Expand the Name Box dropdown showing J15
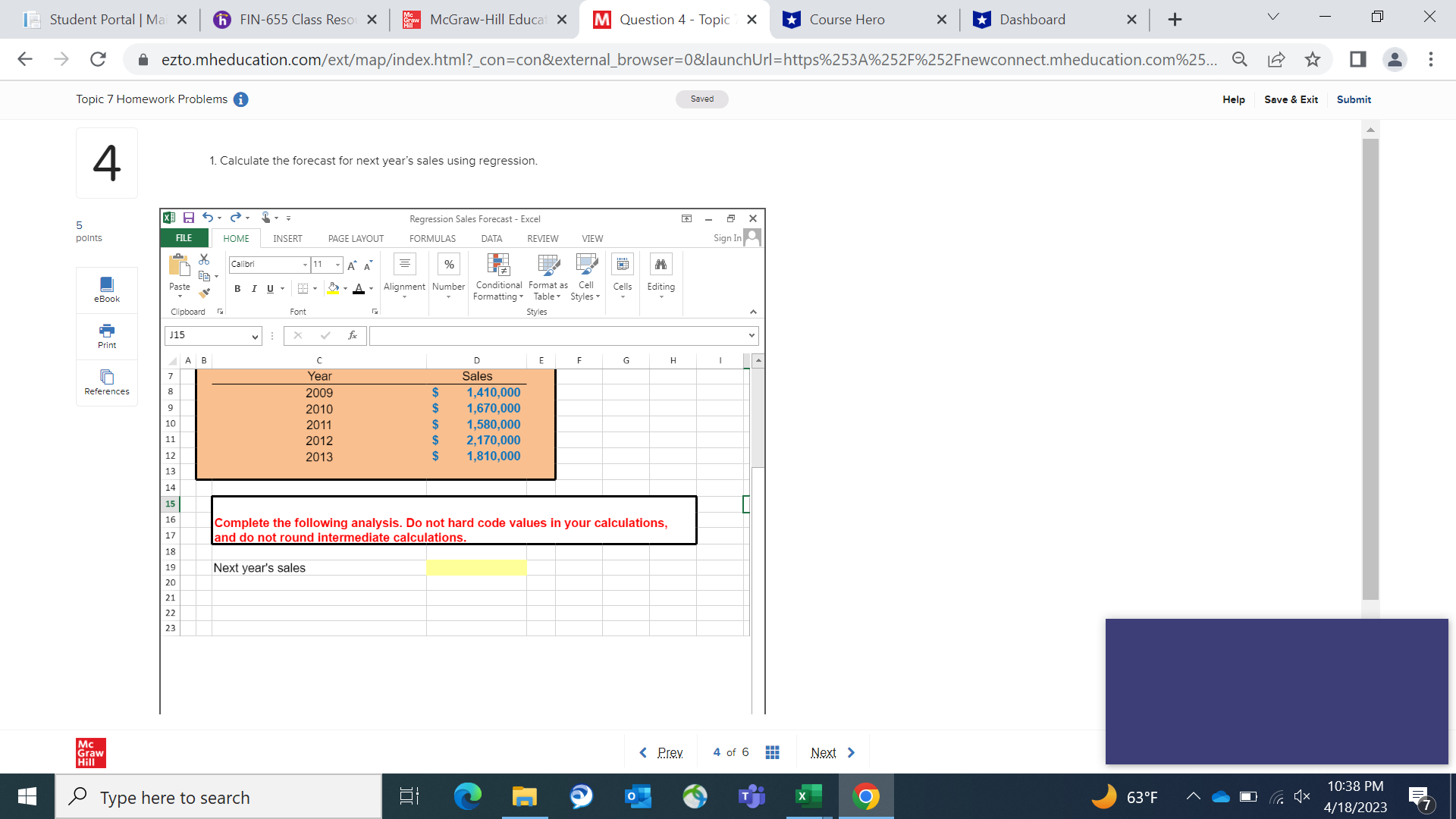This screenshot has height=819, width=1456. click(x=254, y=336)
